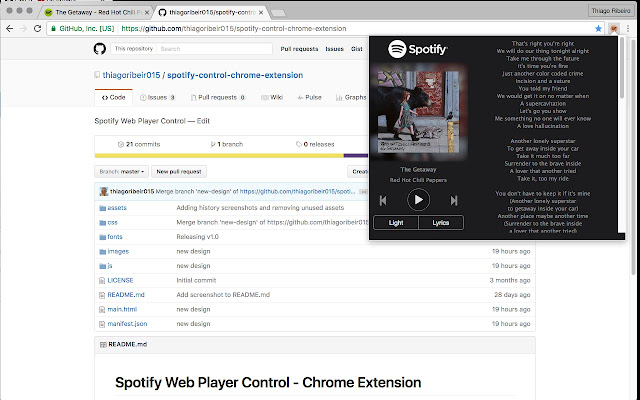Click the language breakdown color bar
640x400 pixels.
tap(231, 156)
